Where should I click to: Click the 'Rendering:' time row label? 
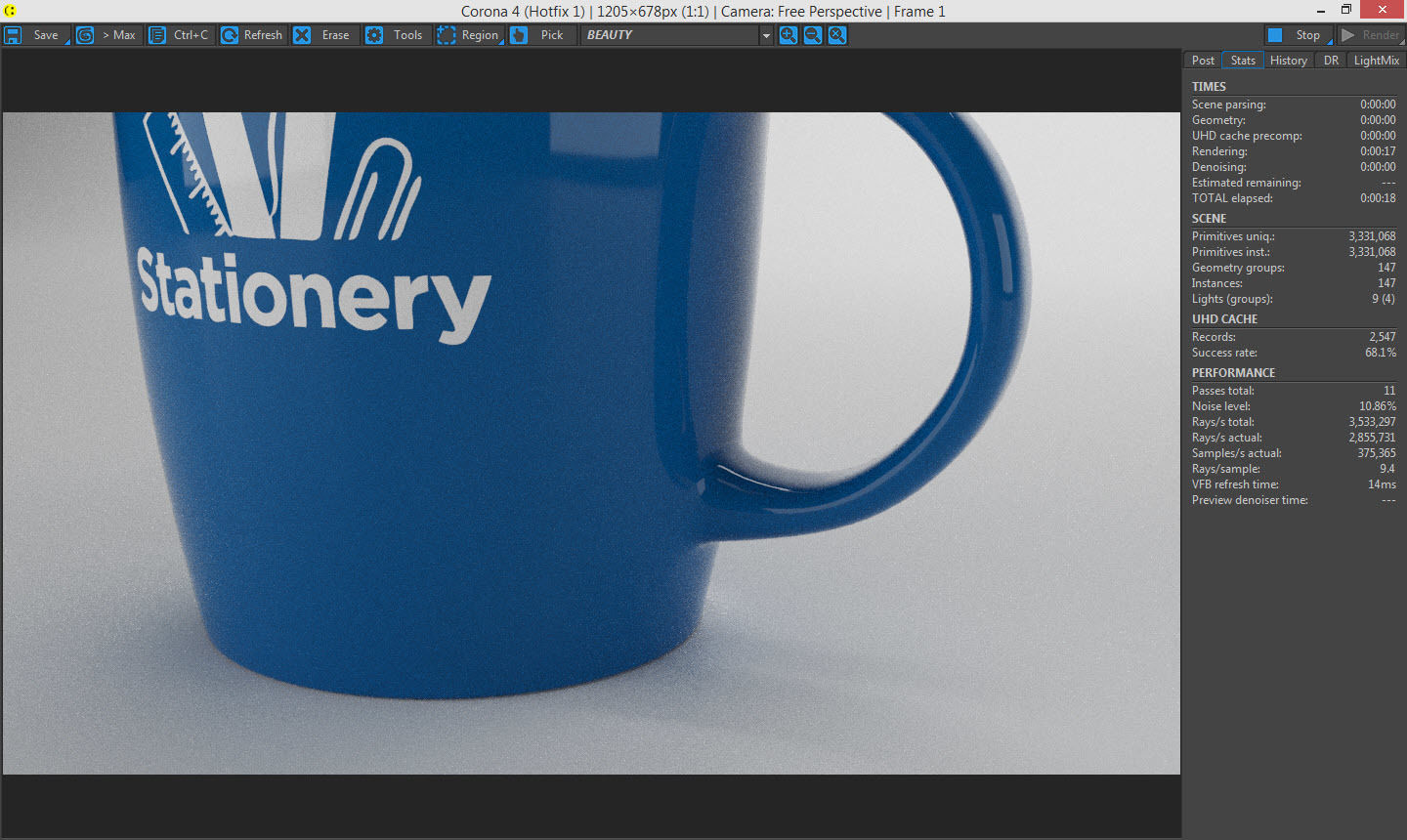1219,151
